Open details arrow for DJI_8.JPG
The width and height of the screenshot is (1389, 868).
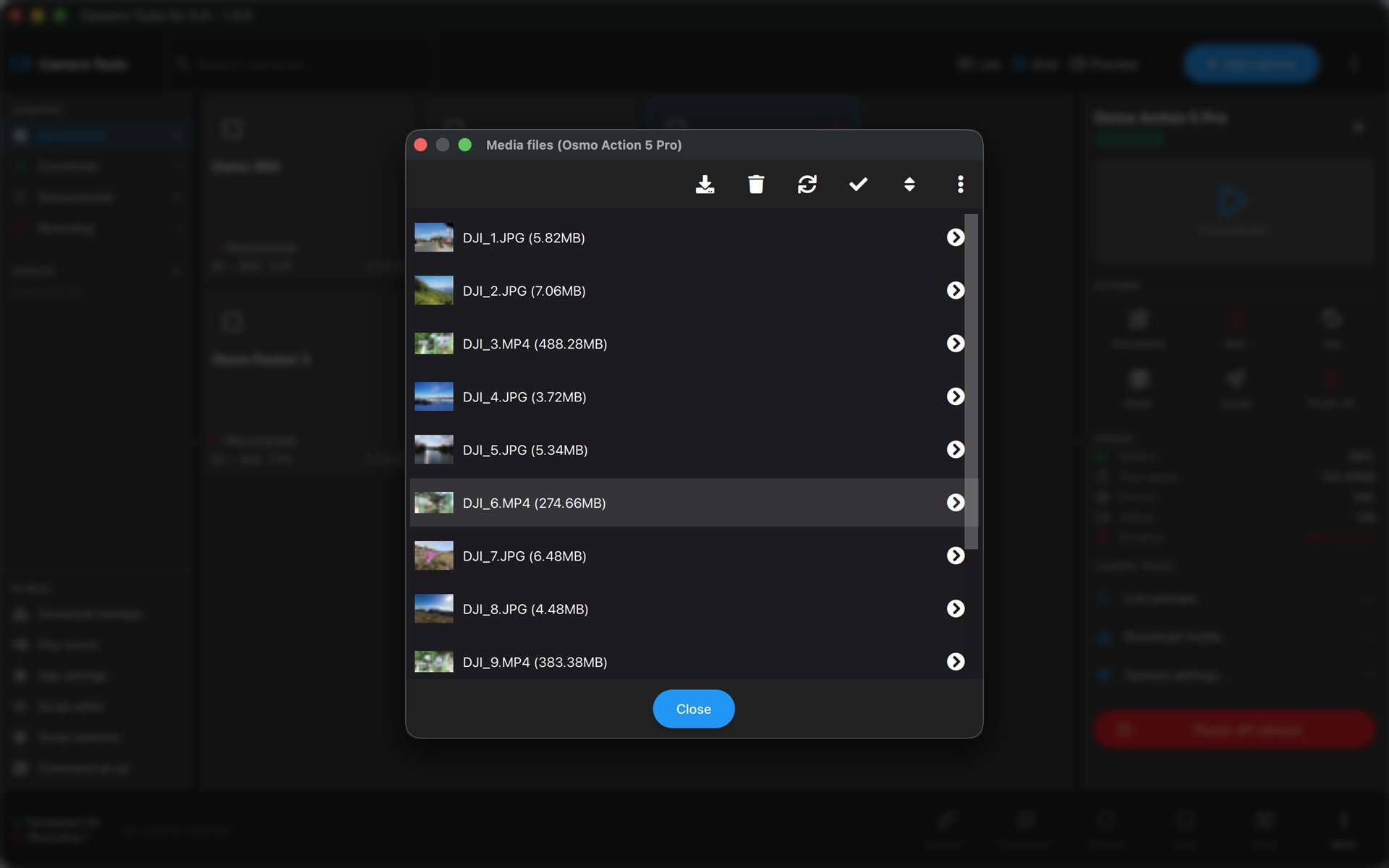pyautogui.click(x=956, y=608)
